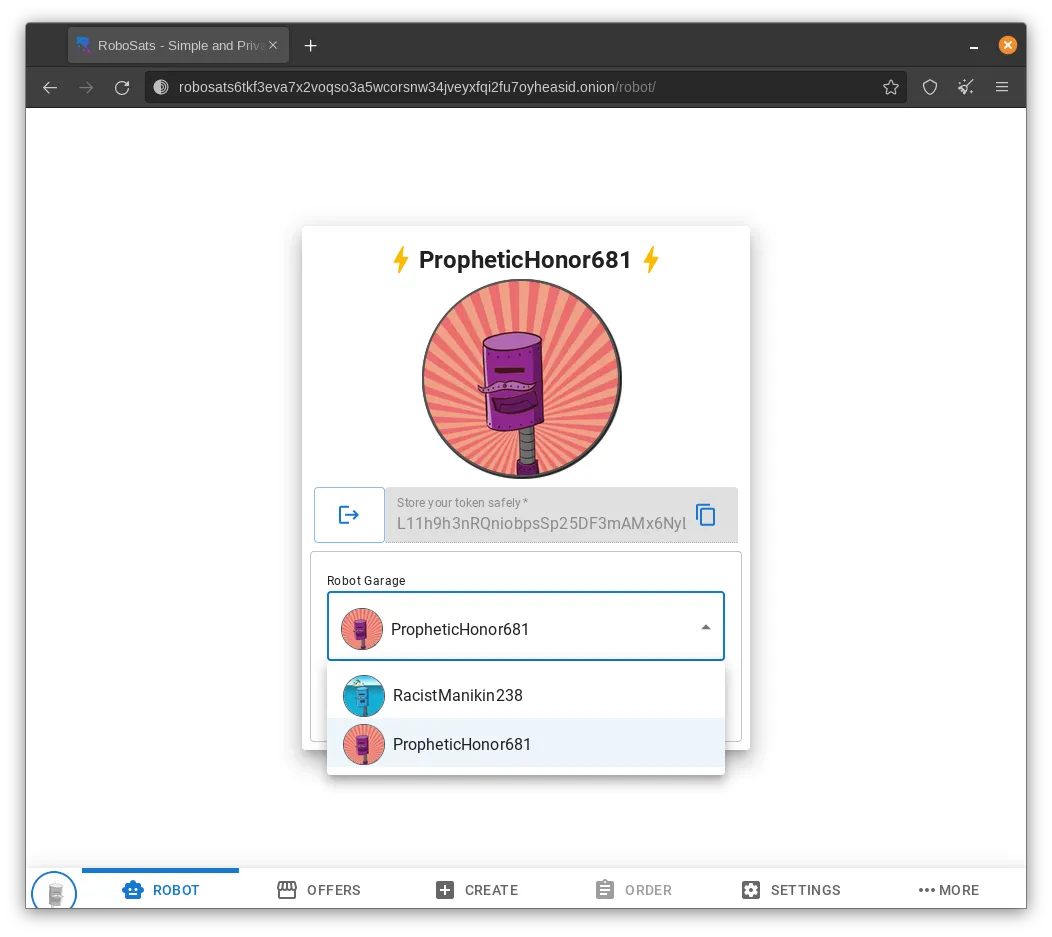1052x937 pixels.
Task: Select PropheticHonor681 in the dropdown list
Action: pos(525,744)
